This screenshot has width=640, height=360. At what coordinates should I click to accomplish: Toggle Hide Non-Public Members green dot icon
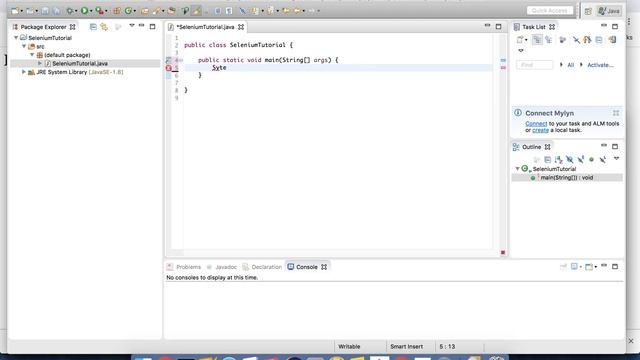point(591,160)
